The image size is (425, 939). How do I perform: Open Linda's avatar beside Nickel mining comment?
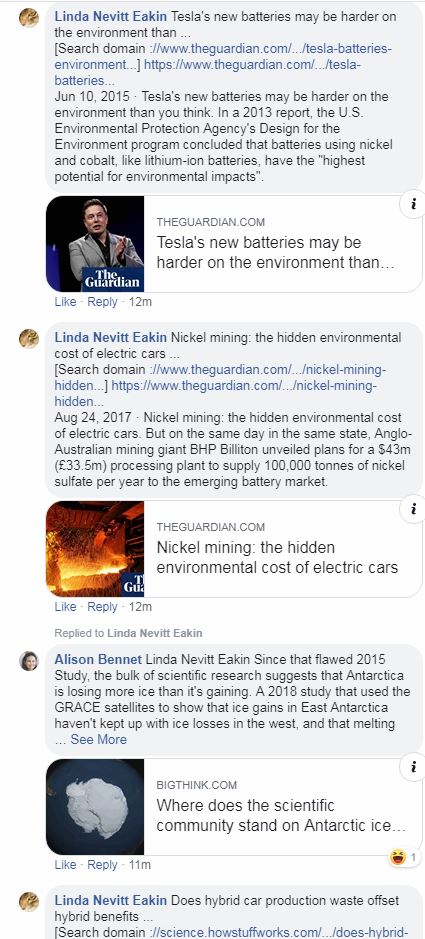click(29, 339)
